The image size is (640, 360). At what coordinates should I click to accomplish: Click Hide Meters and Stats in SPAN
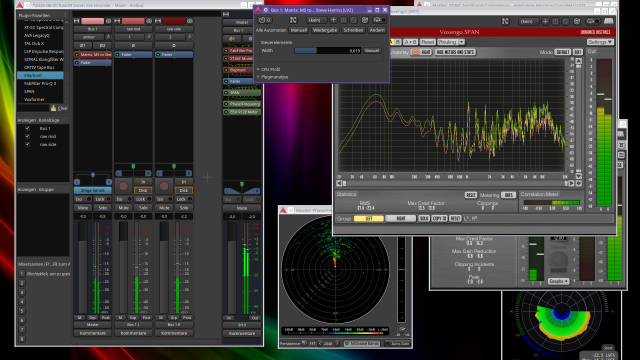[455, 52]
